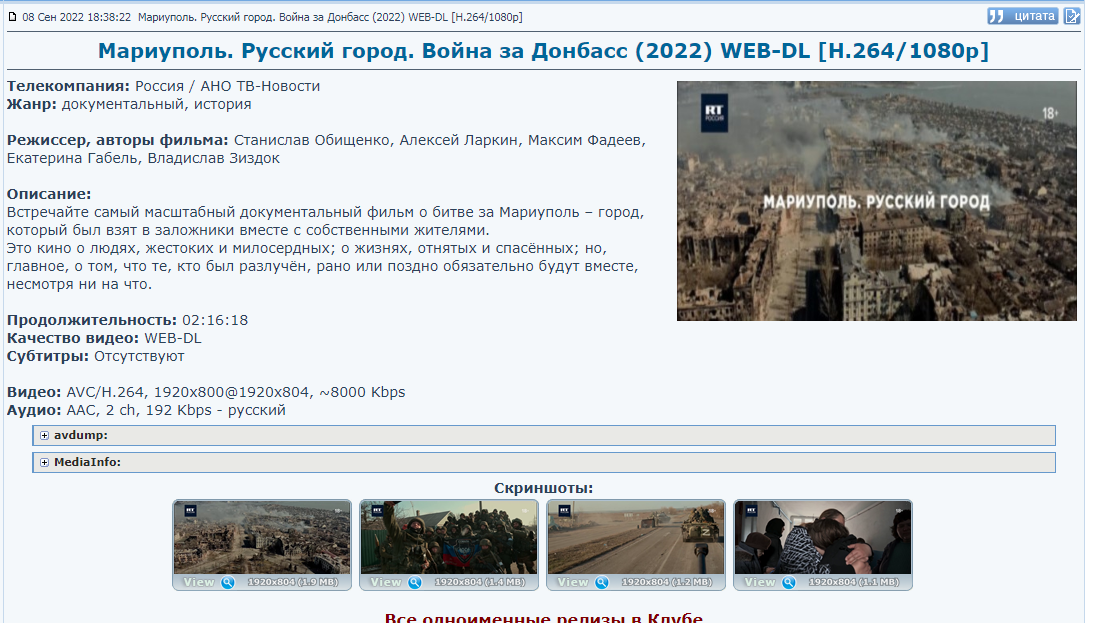Click magnifier icon under the 1.9 MB screenshot
The width and height of the screenshot is (1098, 623).
(x=228, y=582)
